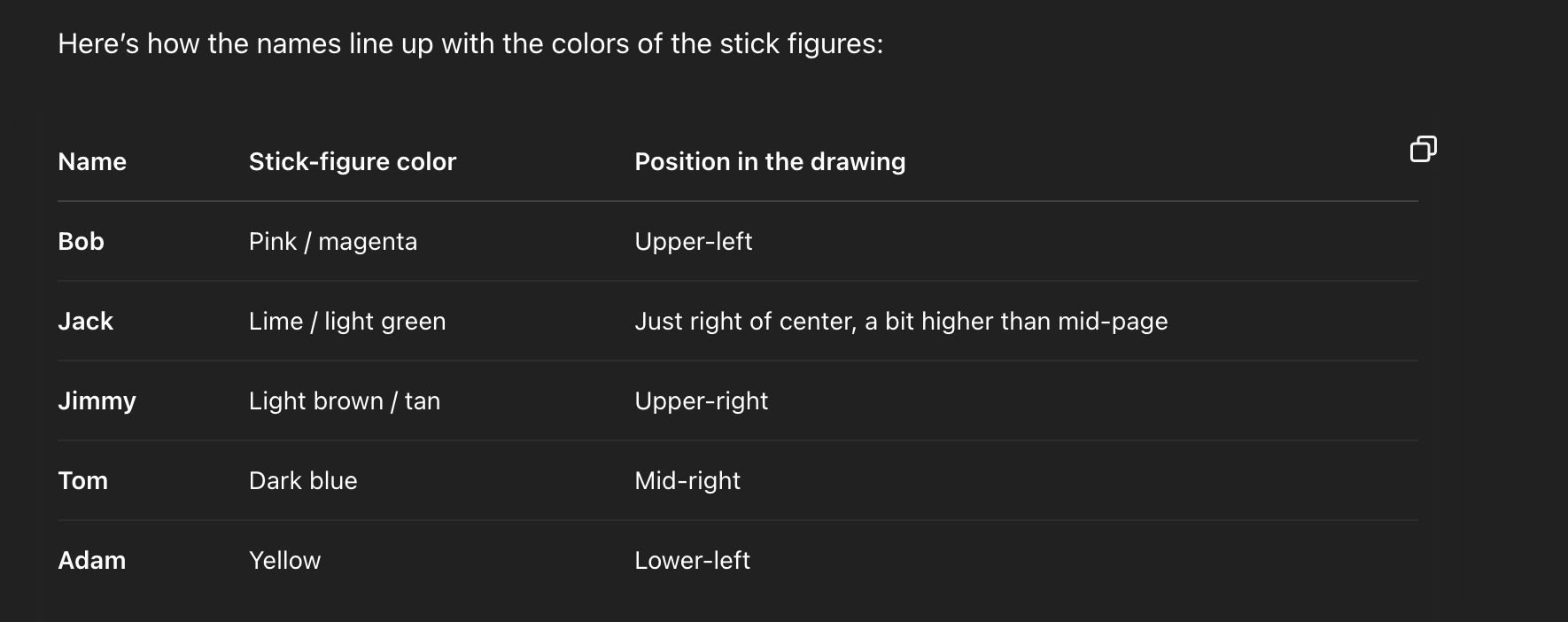This screenshot has height=622, width=1568.
Task: Click the Lime / light green cell
Action: [x=347, y=322]
